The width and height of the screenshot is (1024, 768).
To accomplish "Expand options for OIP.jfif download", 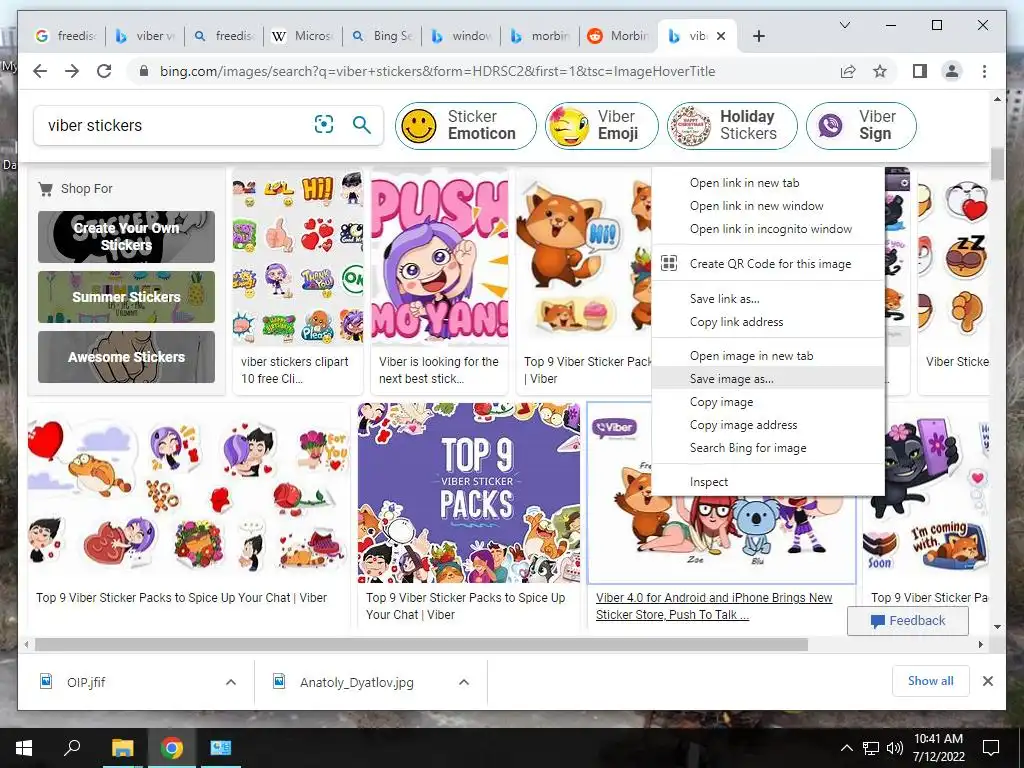I will [231, 682].
